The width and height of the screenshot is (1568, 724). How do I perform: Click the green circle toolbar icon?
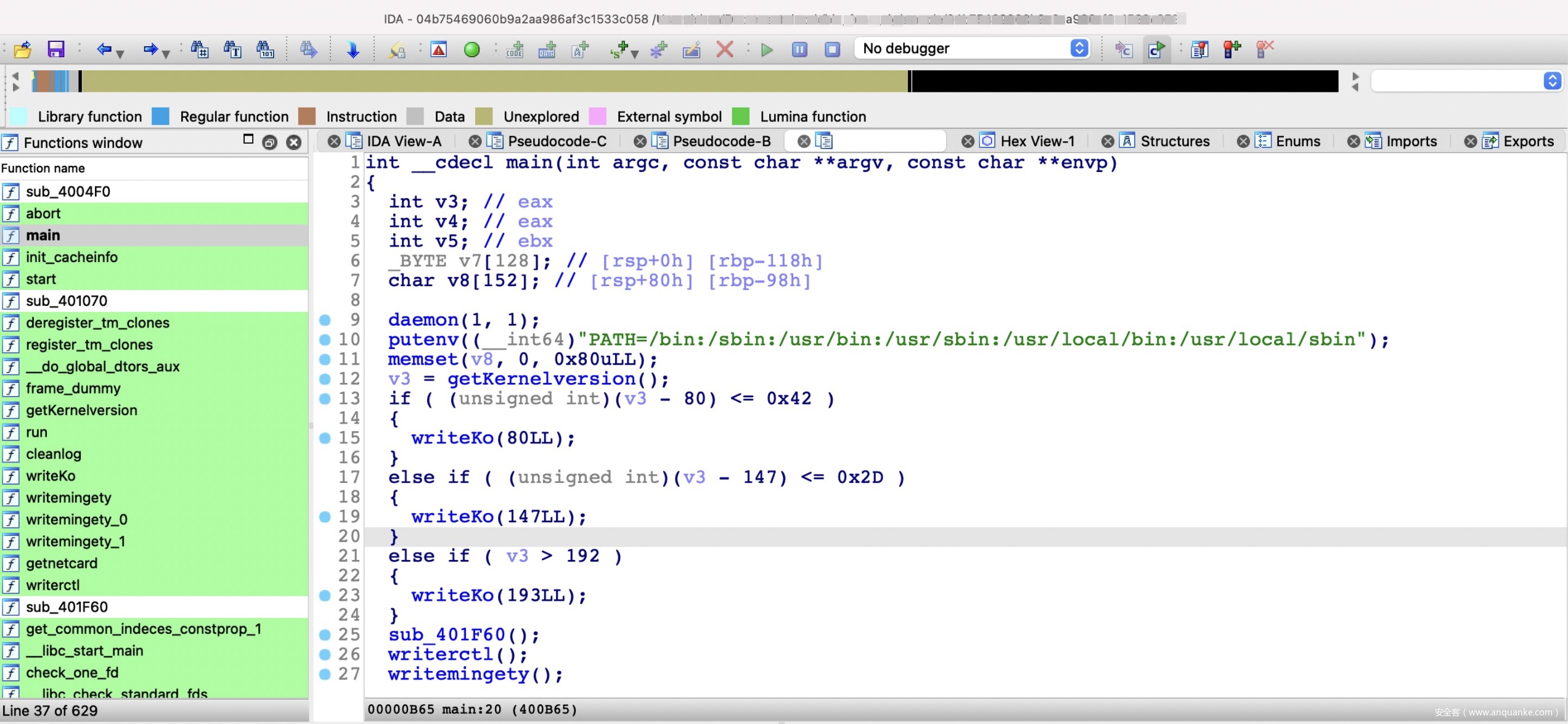[472, 49]
